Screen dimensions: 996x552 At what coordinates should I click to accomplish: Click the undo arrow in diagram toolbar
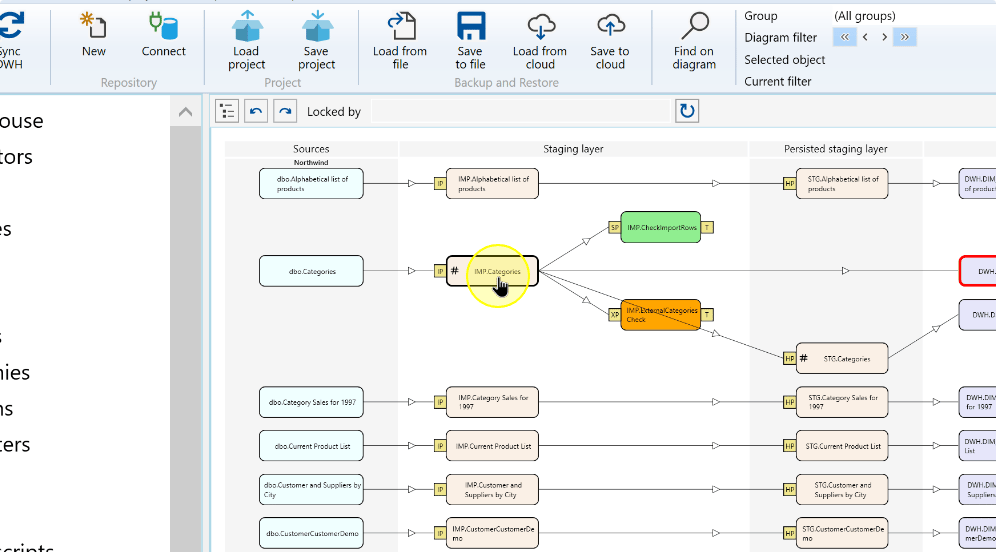(x=256, y=111)
